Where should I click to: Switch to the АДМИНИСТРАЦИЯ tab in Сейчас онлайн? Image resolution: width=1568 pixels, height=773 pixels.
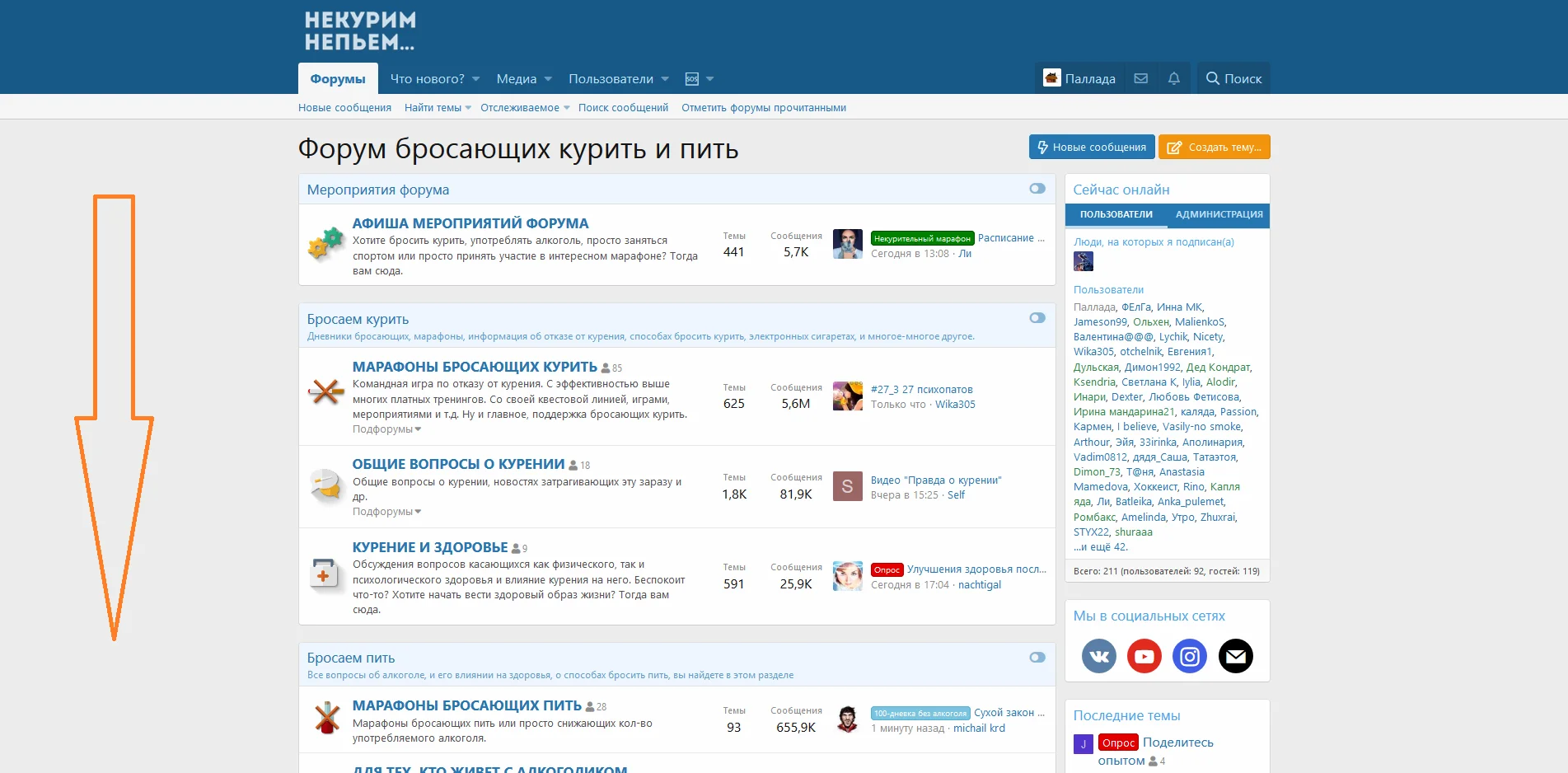(1218, 215)
